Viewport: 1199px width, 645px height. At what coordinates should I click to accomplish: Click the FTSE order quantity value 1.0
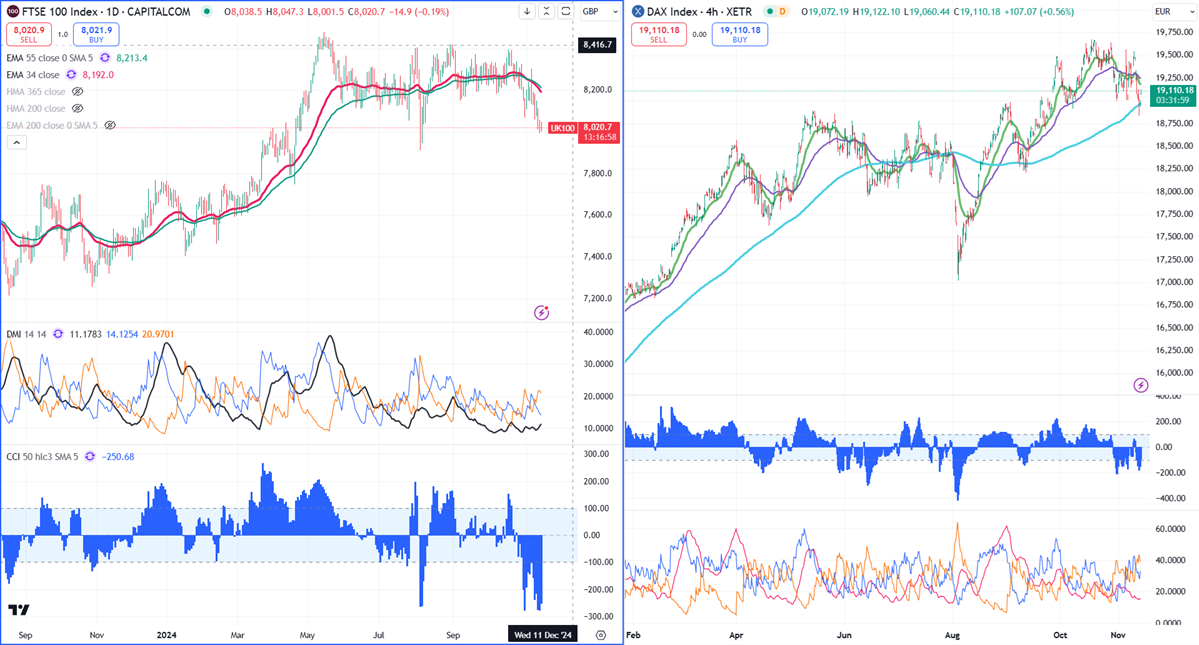(63, 34)
